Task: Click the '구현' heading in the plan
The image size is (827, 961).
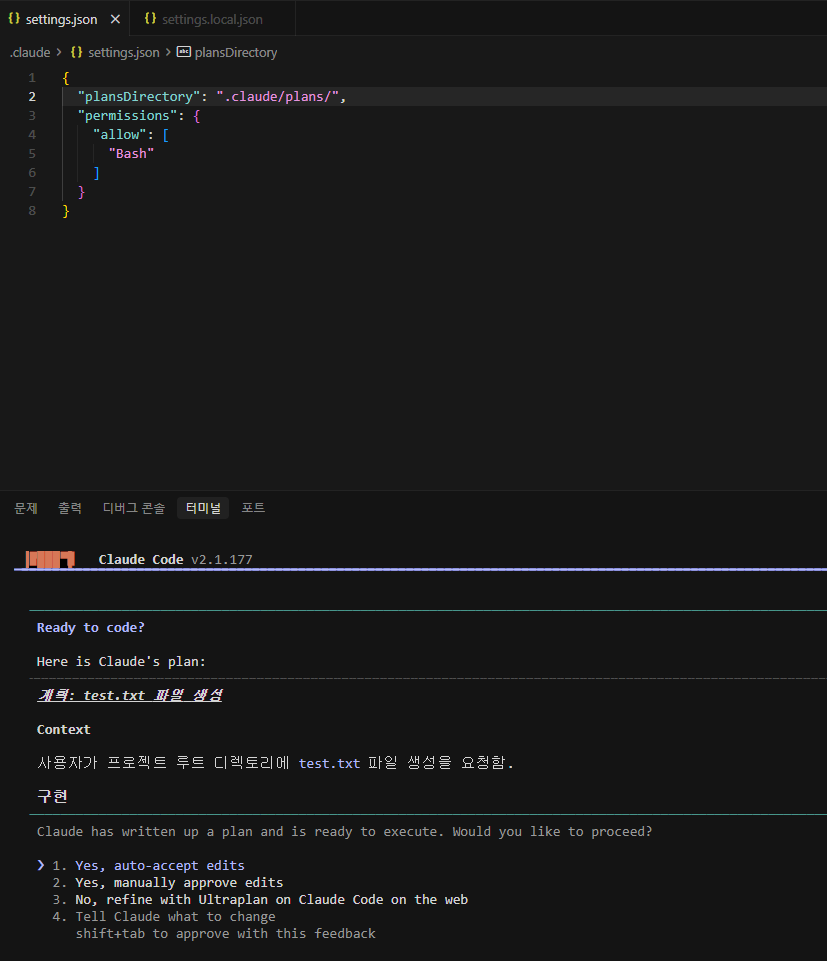Action: click(52, 797)
